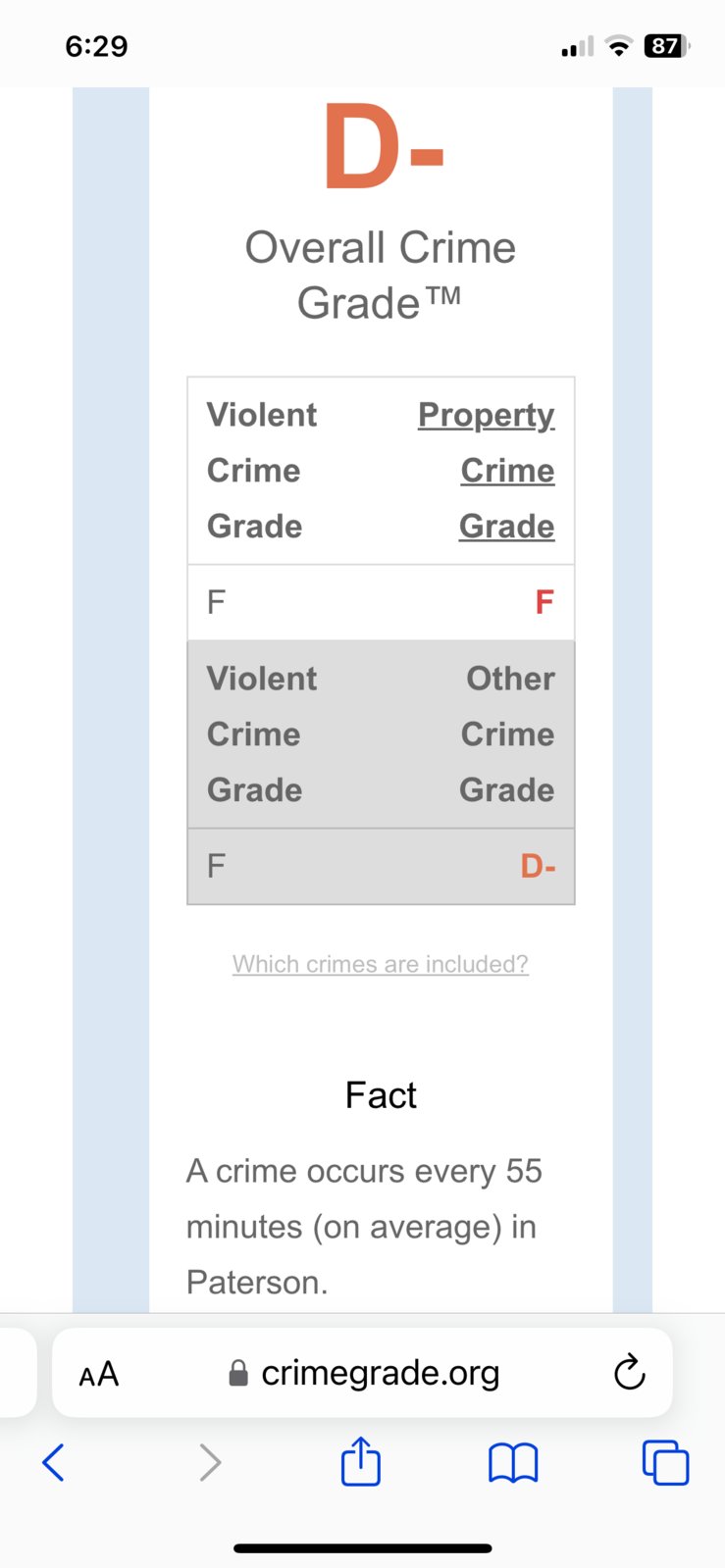Tap the home indicator bar
The width and height of the screenshot is (725, 1568).
point(362,1548)
